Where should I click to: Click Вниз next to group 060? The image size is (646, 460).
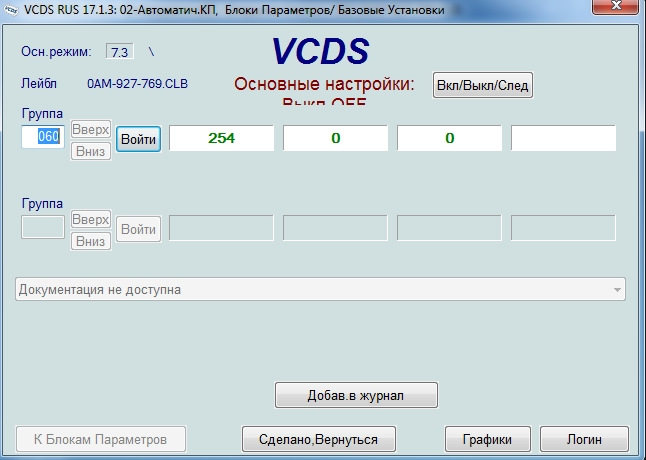91,151
